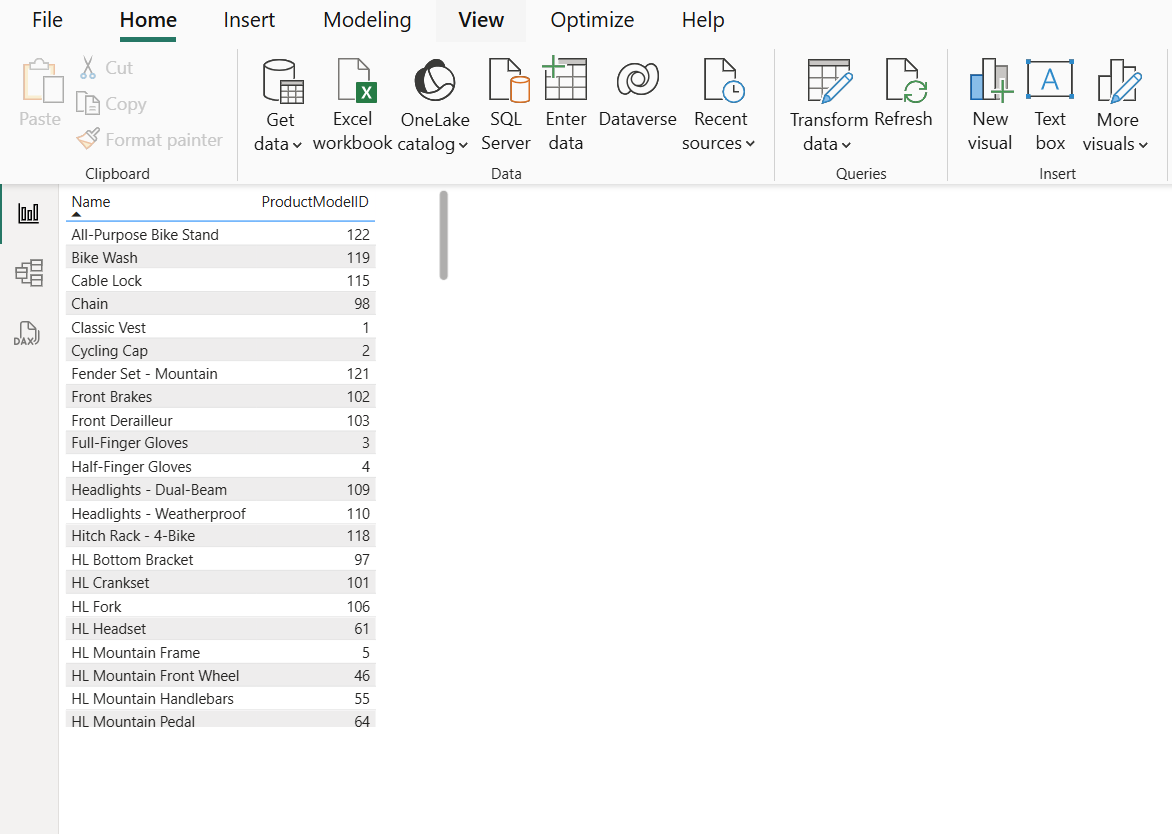Image resolution: width=1172 pixels, height=834 pixels.
Task: Click Enter data to create a table
Action: click(565, 103)
